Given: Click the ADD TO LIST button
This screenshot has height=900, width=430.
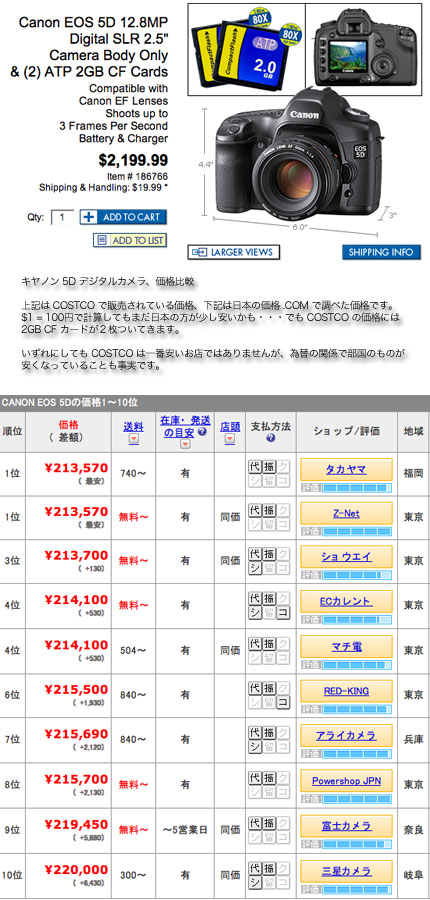Looking at the screenshot, I should [x=130, y=240].
